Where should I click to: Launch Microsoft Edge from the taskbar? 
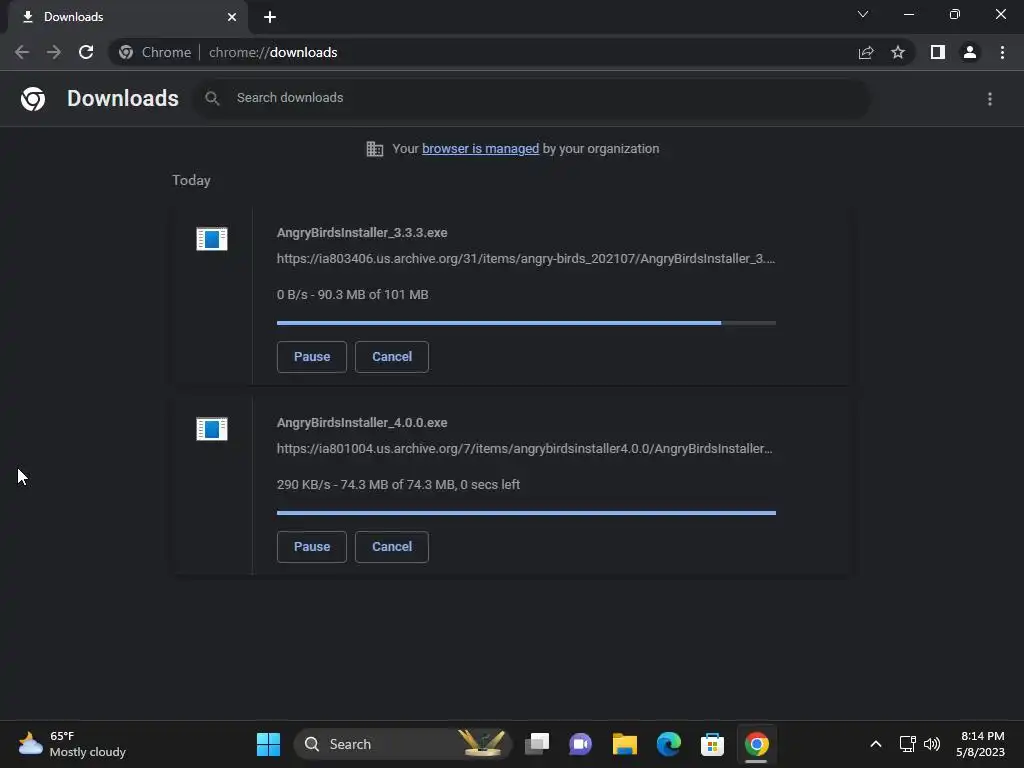[668, 744]
